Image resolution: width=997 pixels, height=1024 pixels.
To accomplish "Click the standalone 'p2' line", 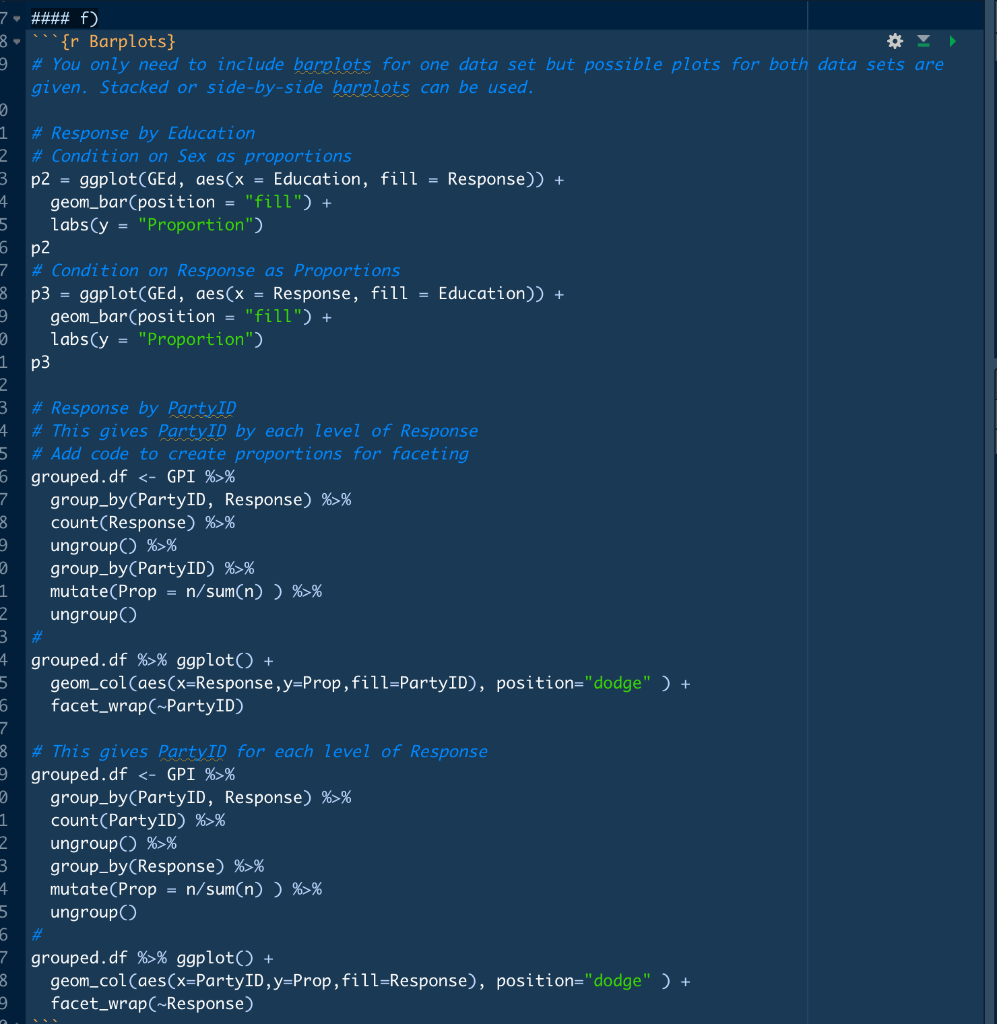I will tap(40, 248).
